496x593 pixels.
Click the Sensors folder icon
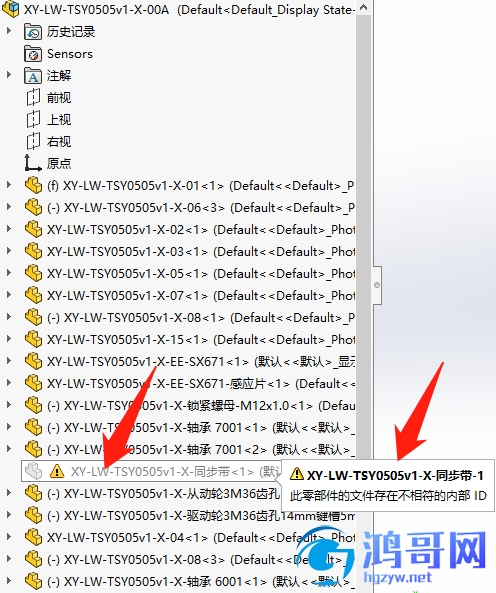(x=33, y=54)
